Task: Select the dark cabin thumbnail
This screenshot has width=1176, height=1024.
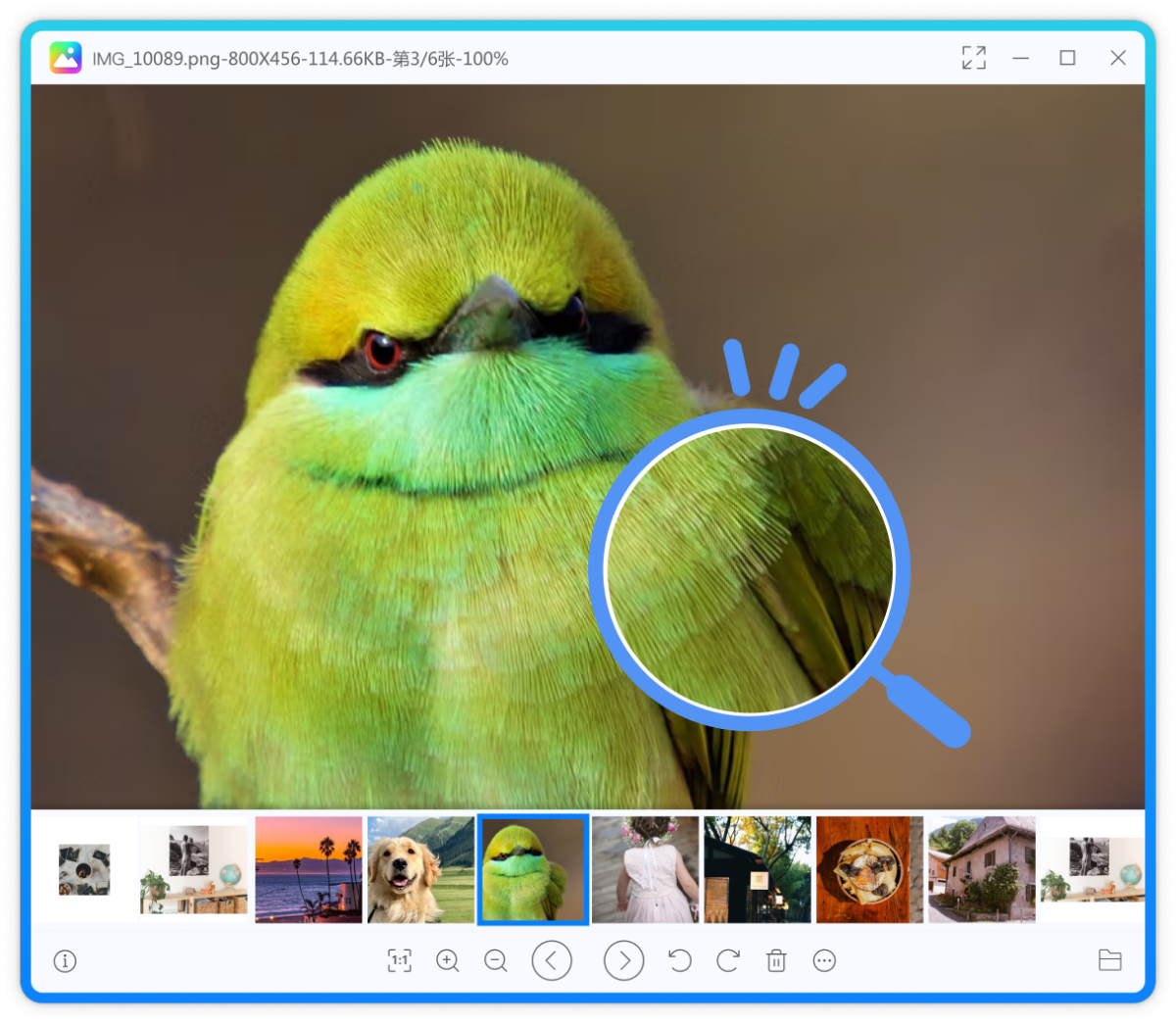Action: pos(758,869)
